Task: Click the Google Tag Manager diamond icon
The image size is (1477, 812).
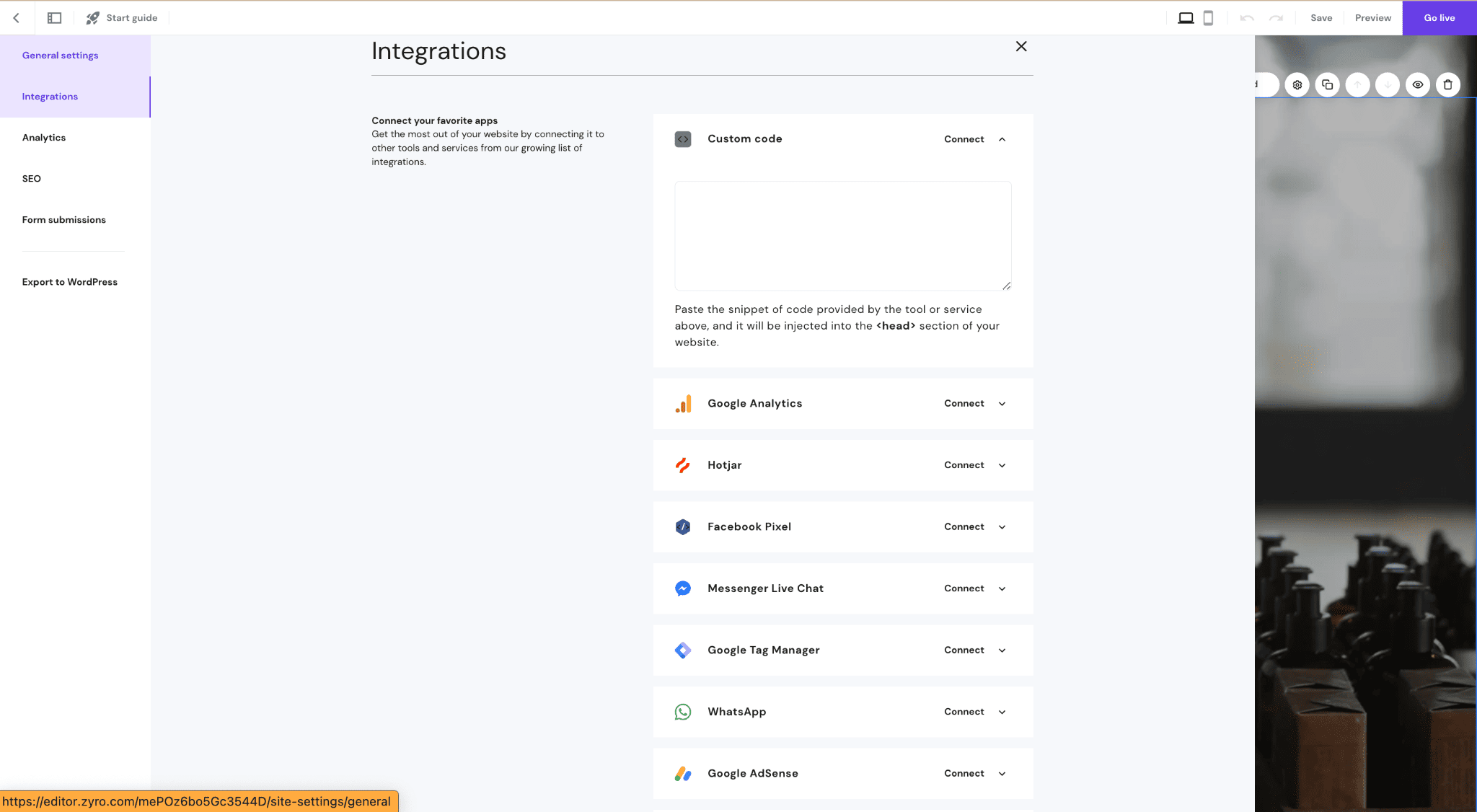Action: click(683, 649)
